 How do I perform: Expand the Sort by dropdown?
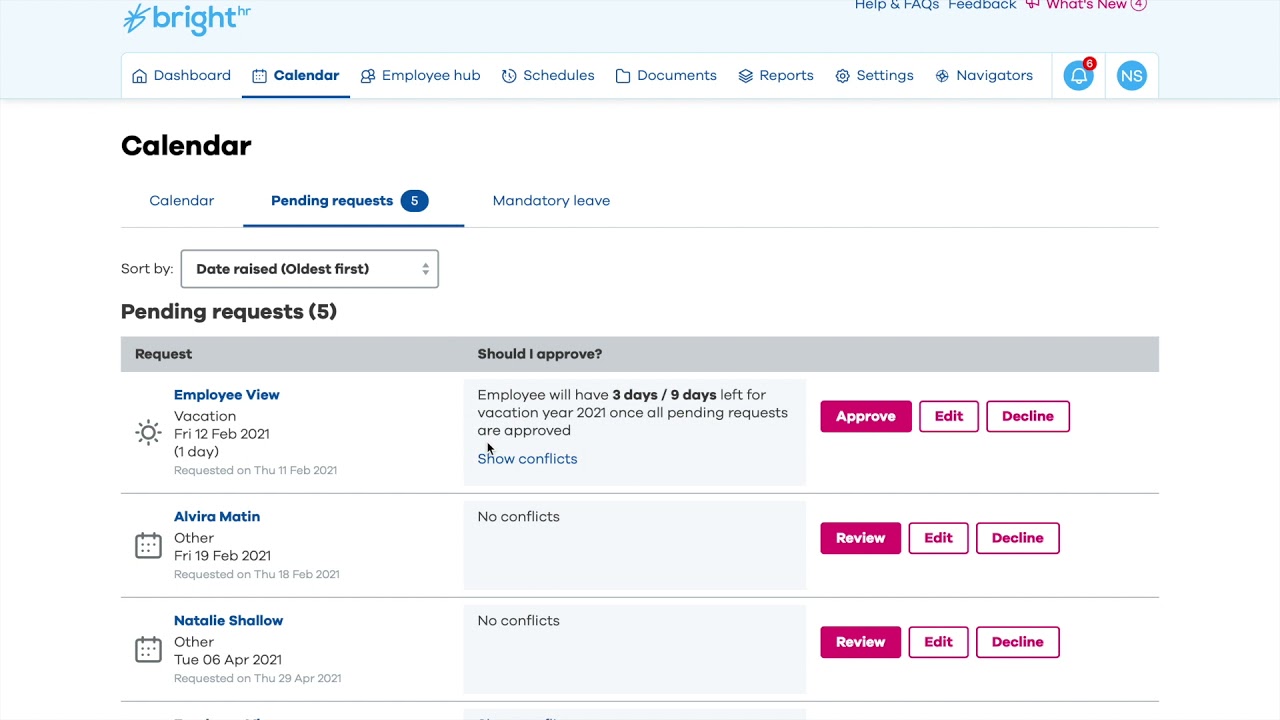point(309,269)
